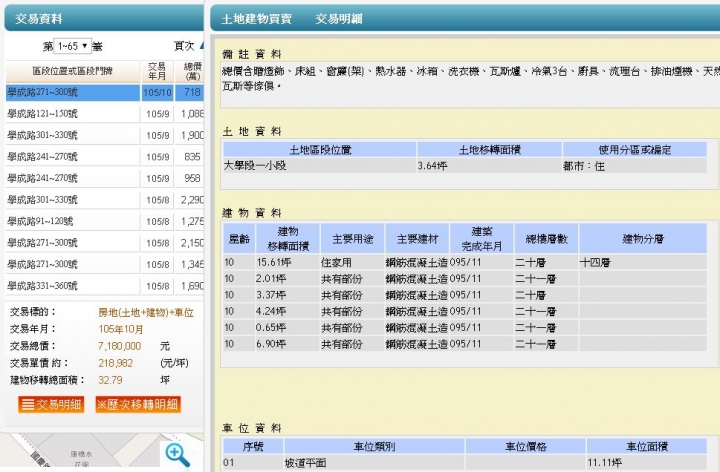Screen dimensions: 720x472
Task: Click the 使用分區或編定 column header
Action: click(635, 150)
